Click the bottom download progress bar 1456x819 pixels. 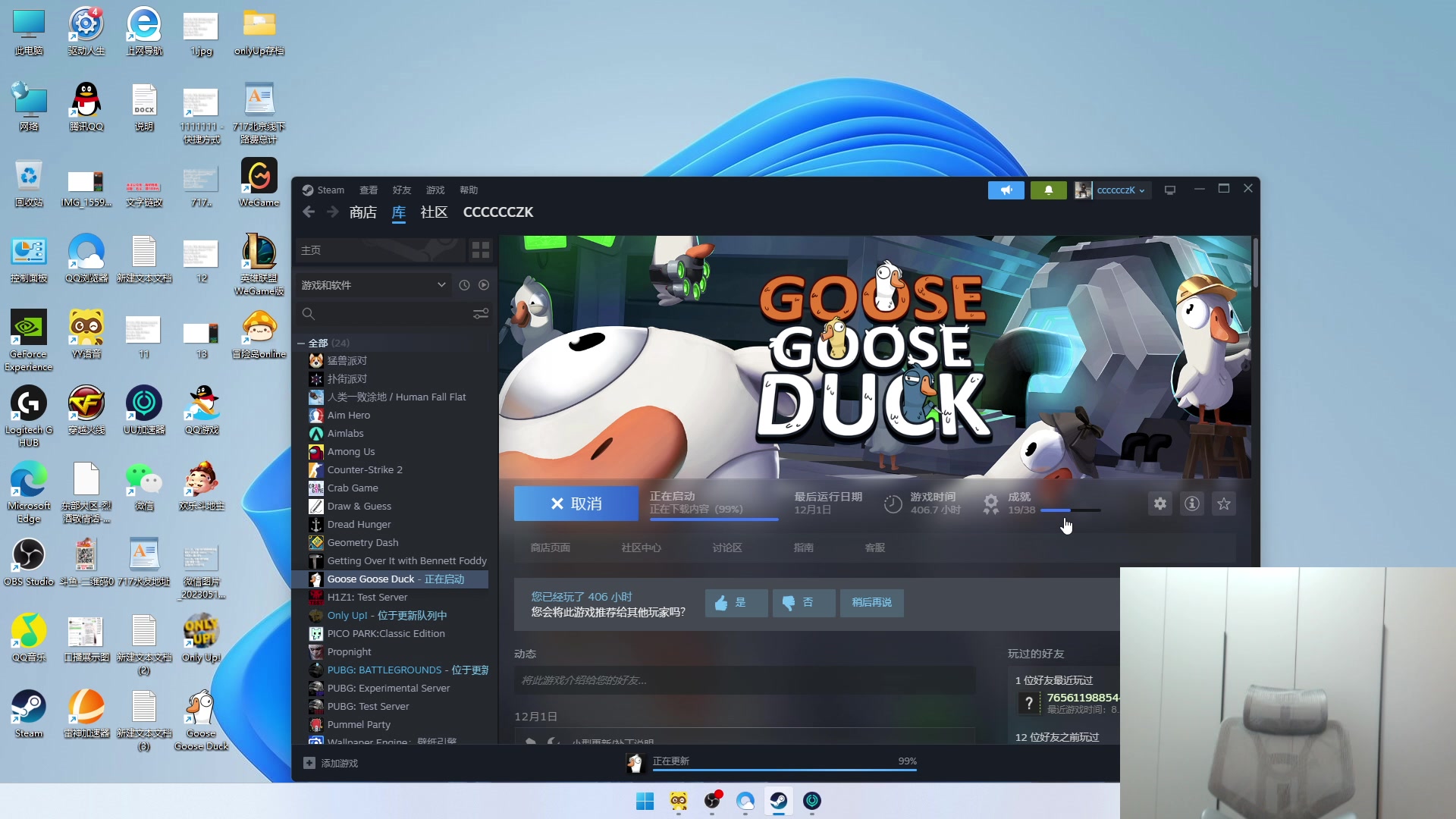[784, 769]
